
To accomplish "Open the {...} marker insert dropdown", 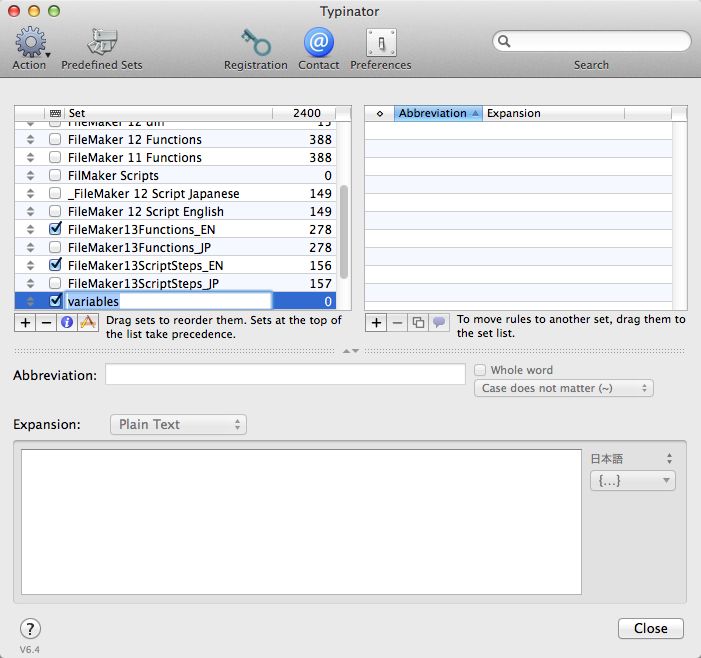I will point(633,481).
